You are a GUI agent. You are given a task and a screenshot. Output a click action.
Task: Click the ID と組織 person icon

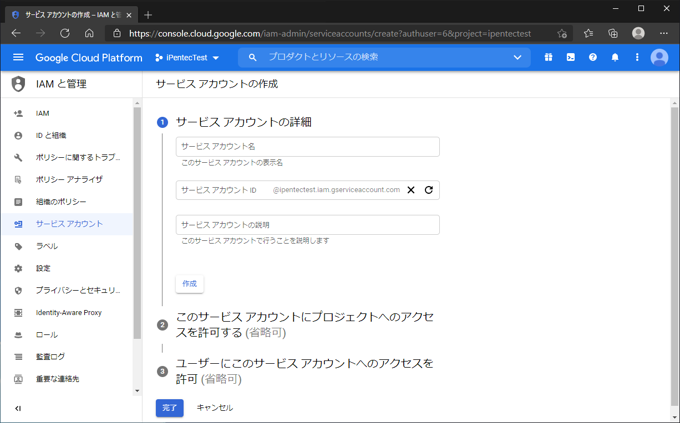tap(18, 135)
